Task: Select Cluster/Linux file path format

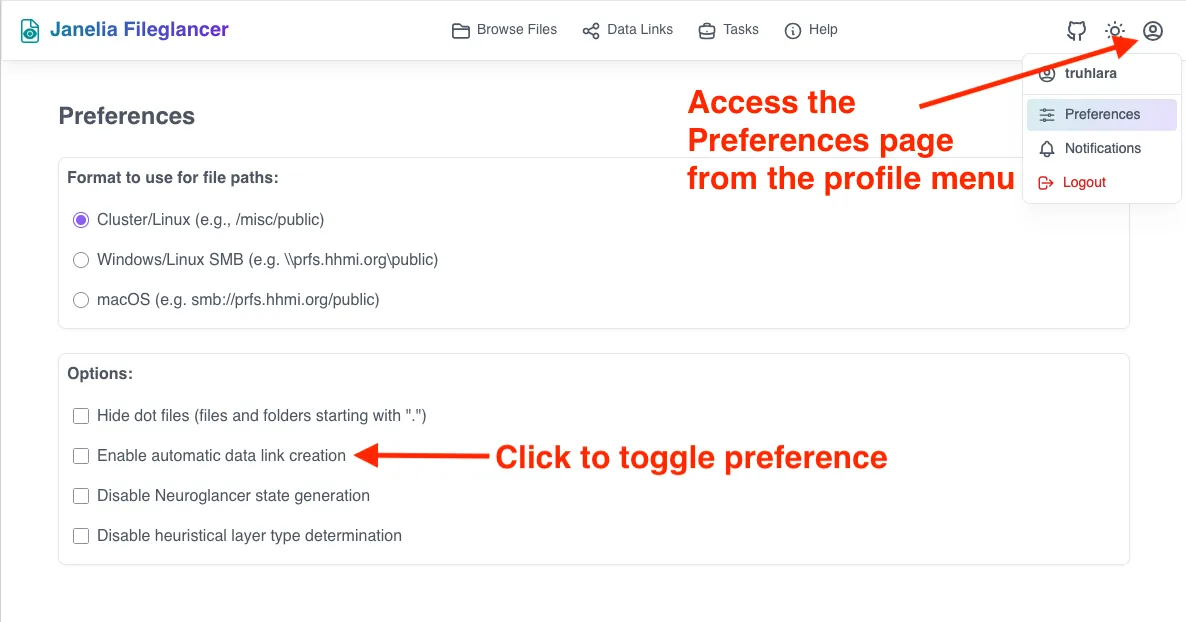Action: tap(81, 220)
